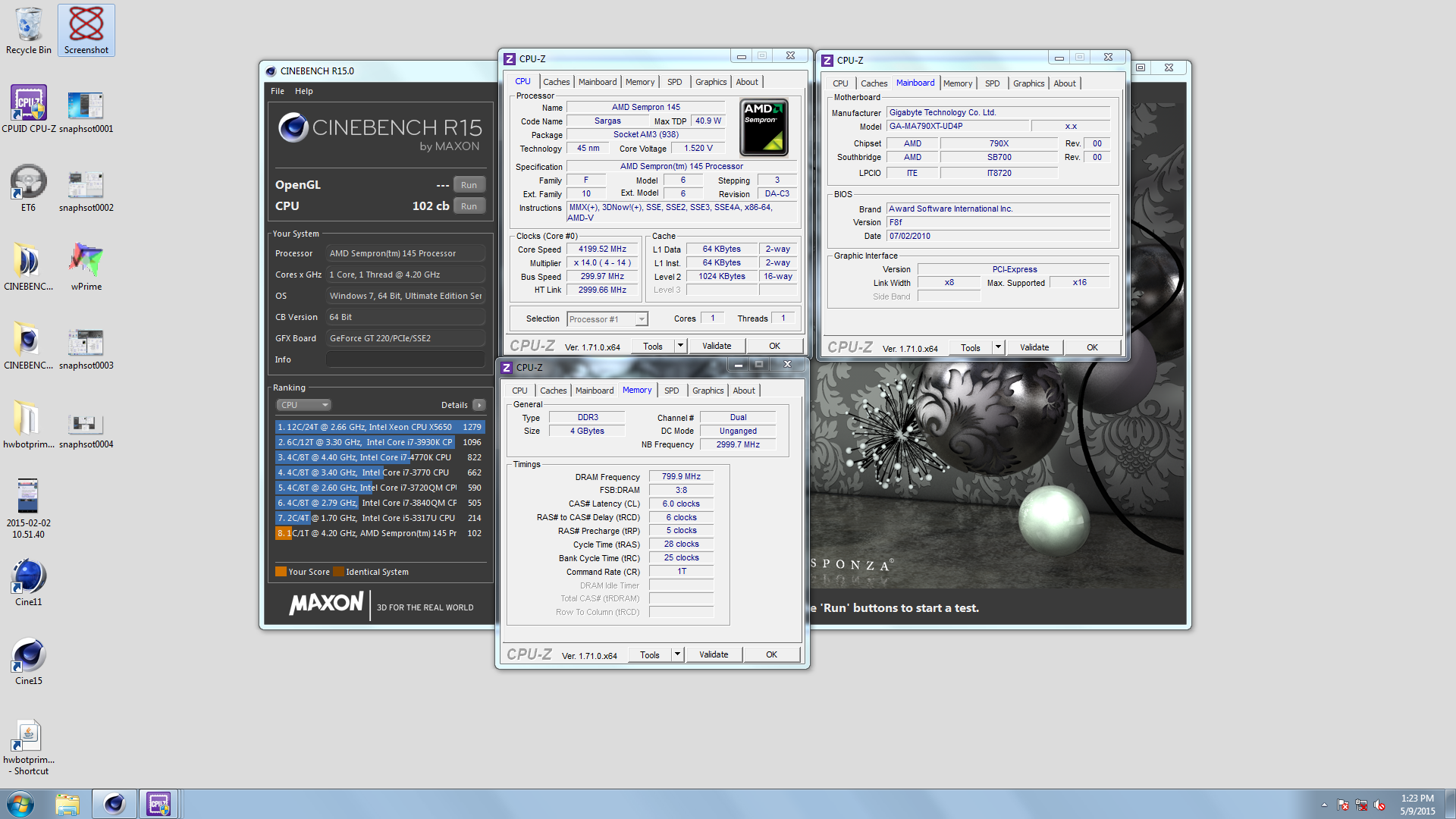Launch the ET6 desktop shortcut
This screenshot has height=819, width=1456.
29,188
